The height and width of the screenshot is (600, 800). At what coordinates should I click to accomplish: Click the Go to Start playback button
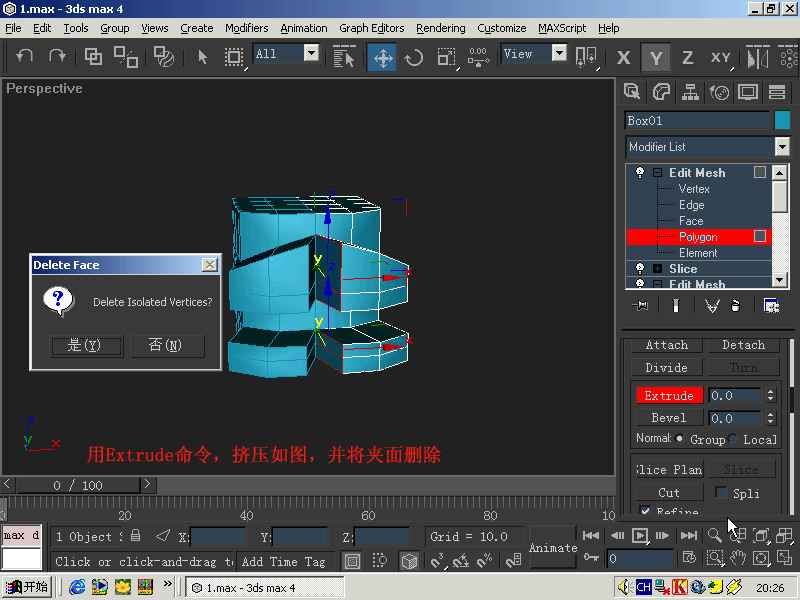(x=590, y=535)
